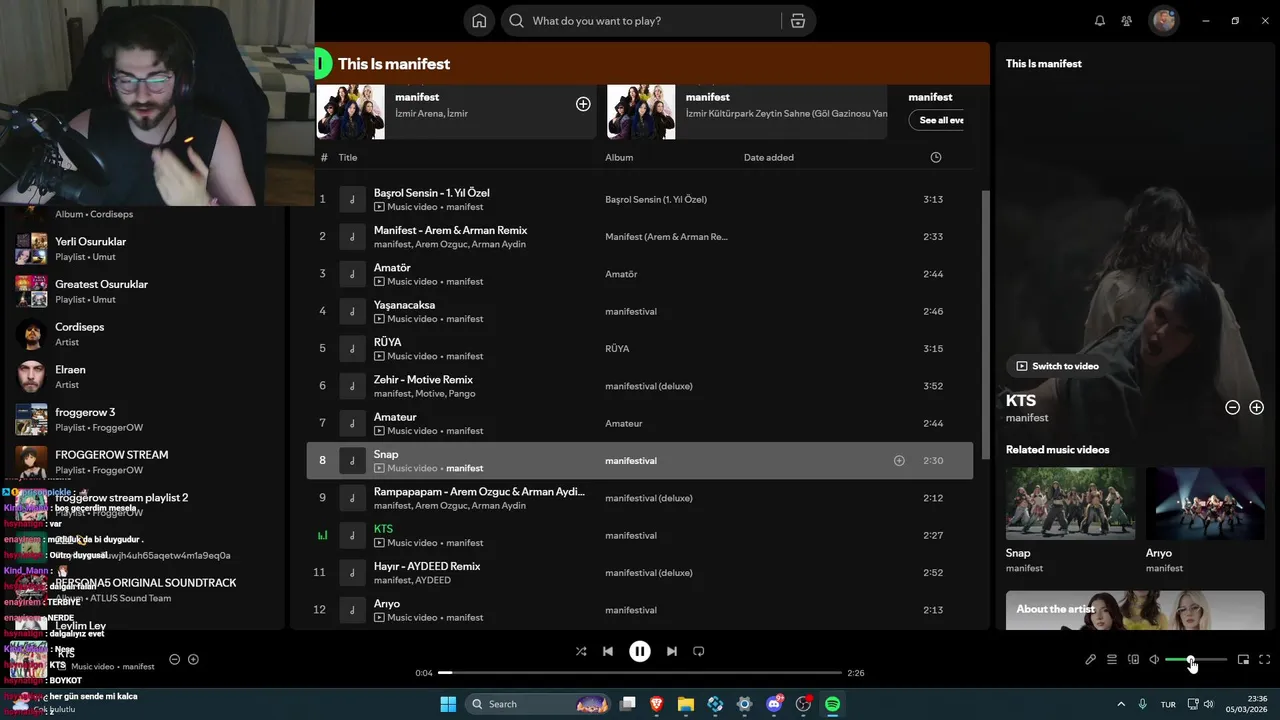Open the notifications bell

[1100, 21]
